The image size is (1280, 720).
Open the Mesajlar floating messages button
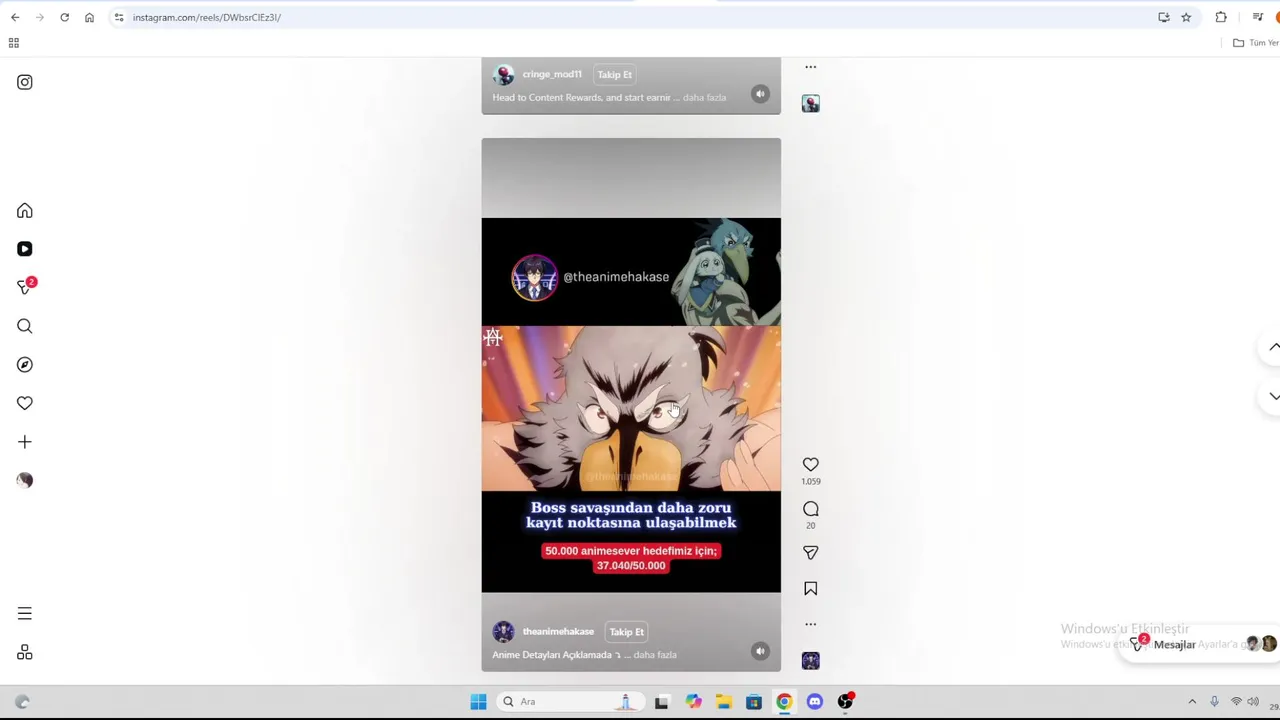point(1200,644)
